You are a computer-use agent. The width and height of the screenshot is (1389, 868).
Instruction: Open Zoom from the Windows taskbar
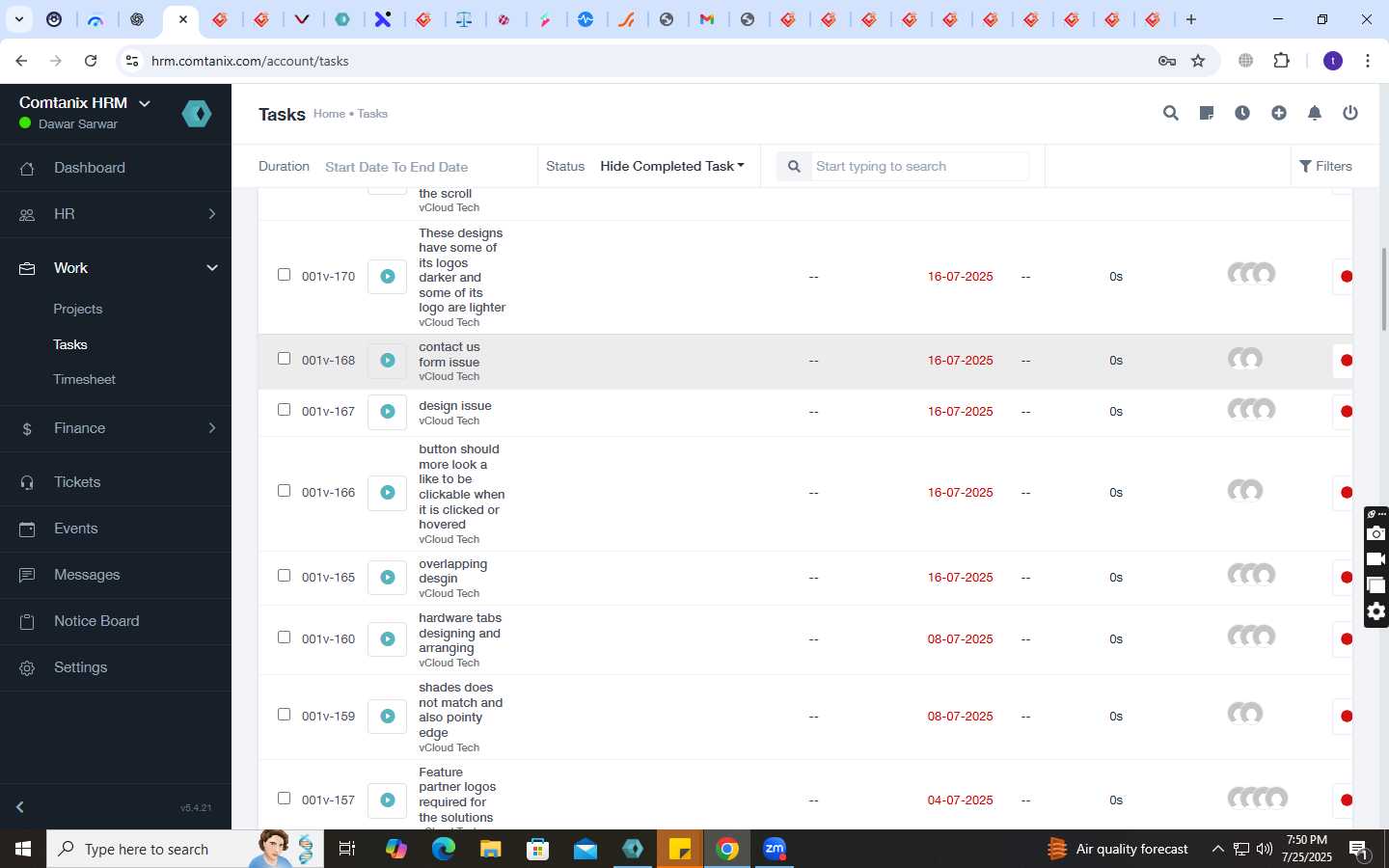(x=775, y=849)
